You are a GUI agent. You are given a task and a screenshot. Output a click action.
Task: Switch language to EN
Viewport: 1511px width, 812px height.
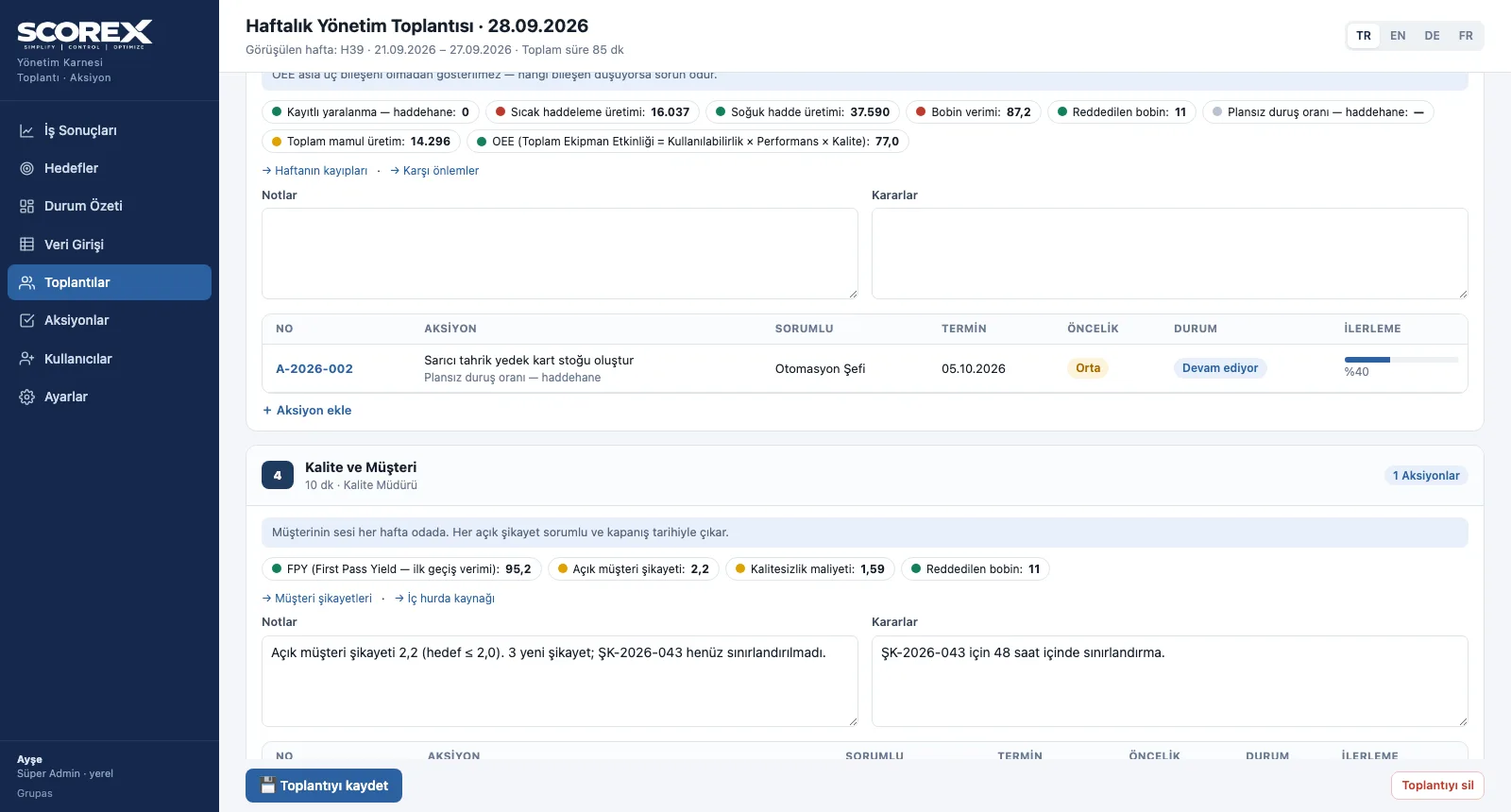tap(1398, 36)
